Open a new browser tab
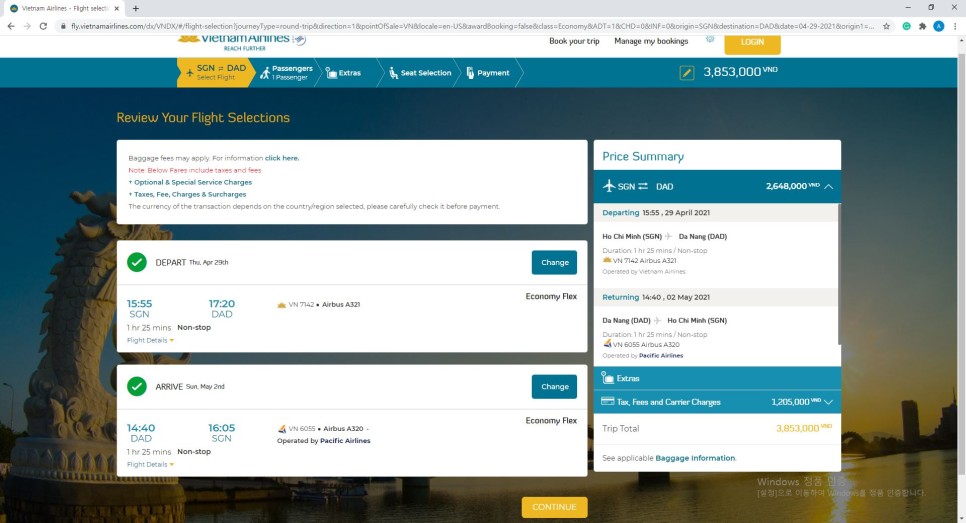966x523 pixels. click(136, 8)
